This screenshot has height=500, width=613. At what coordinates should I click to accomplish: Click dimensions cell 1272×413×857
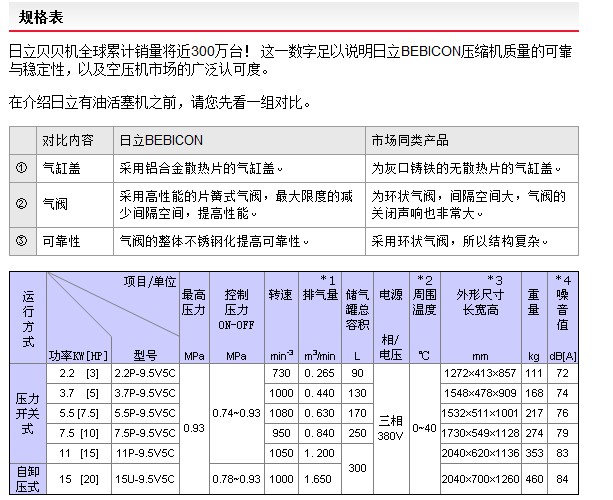[x=481, y=373]
